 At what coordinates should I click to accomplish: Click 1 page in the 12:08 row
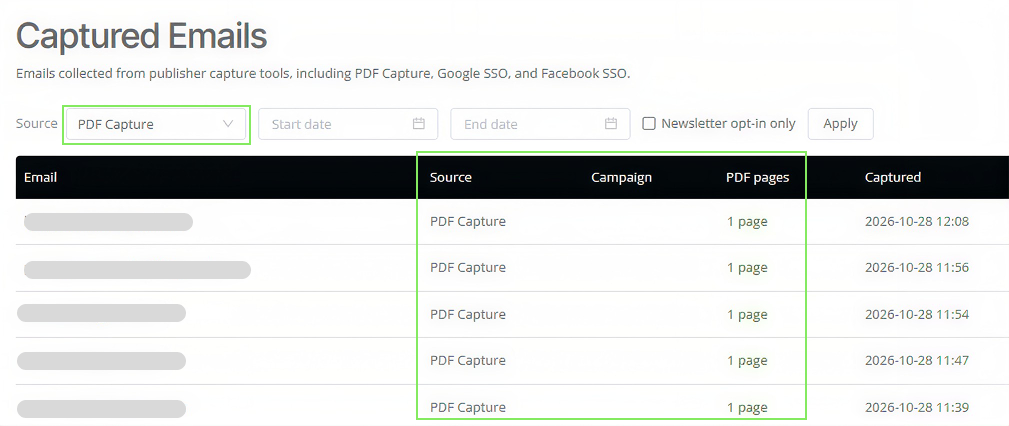[x=747, y=222]
